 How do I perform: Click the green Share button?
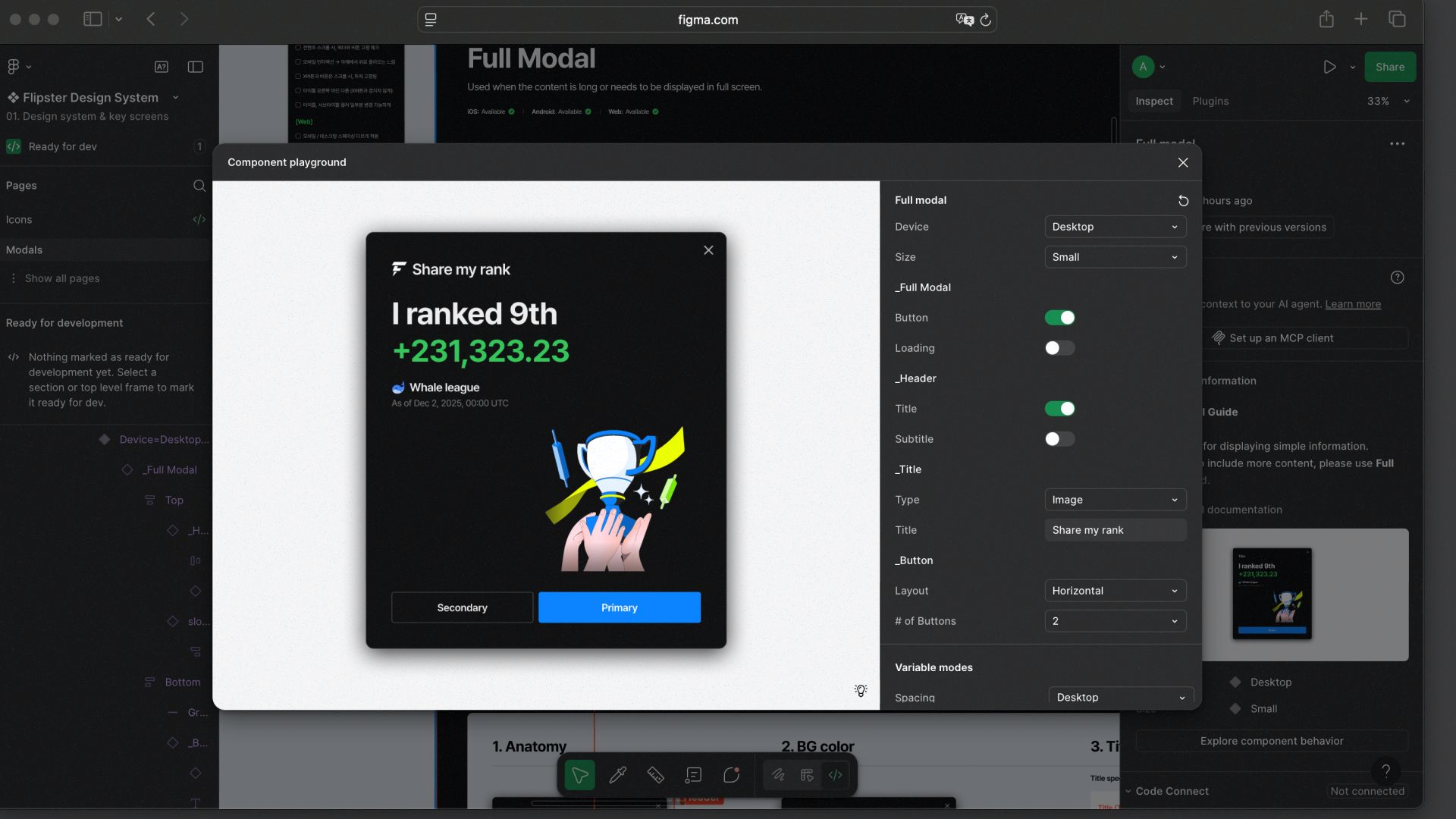point(1390,67)
